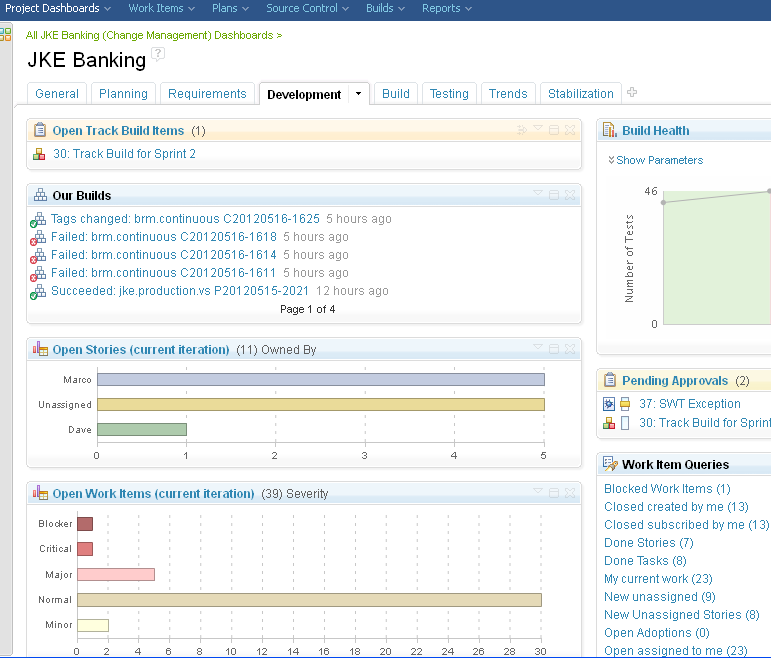Screen dimensions: 771x658
Task: Minimize the Open Work Items widget
Action: pos(553,493)
